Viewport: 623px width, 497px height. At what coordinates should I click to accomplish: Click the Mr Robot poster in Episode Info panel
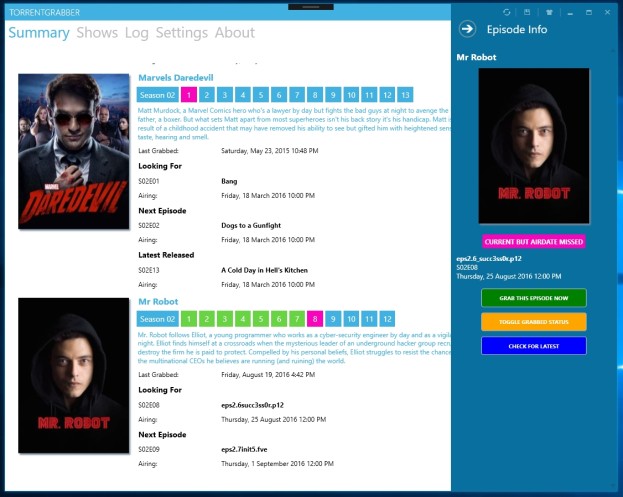pos(534,146)
